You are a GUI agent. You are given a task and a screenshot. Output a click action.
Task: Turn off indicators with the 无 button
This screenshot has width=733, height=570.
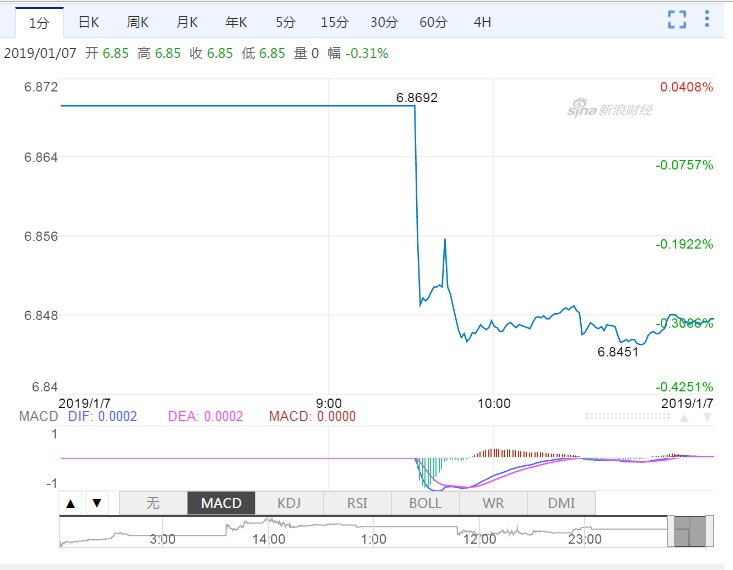(x=153, y=503)
